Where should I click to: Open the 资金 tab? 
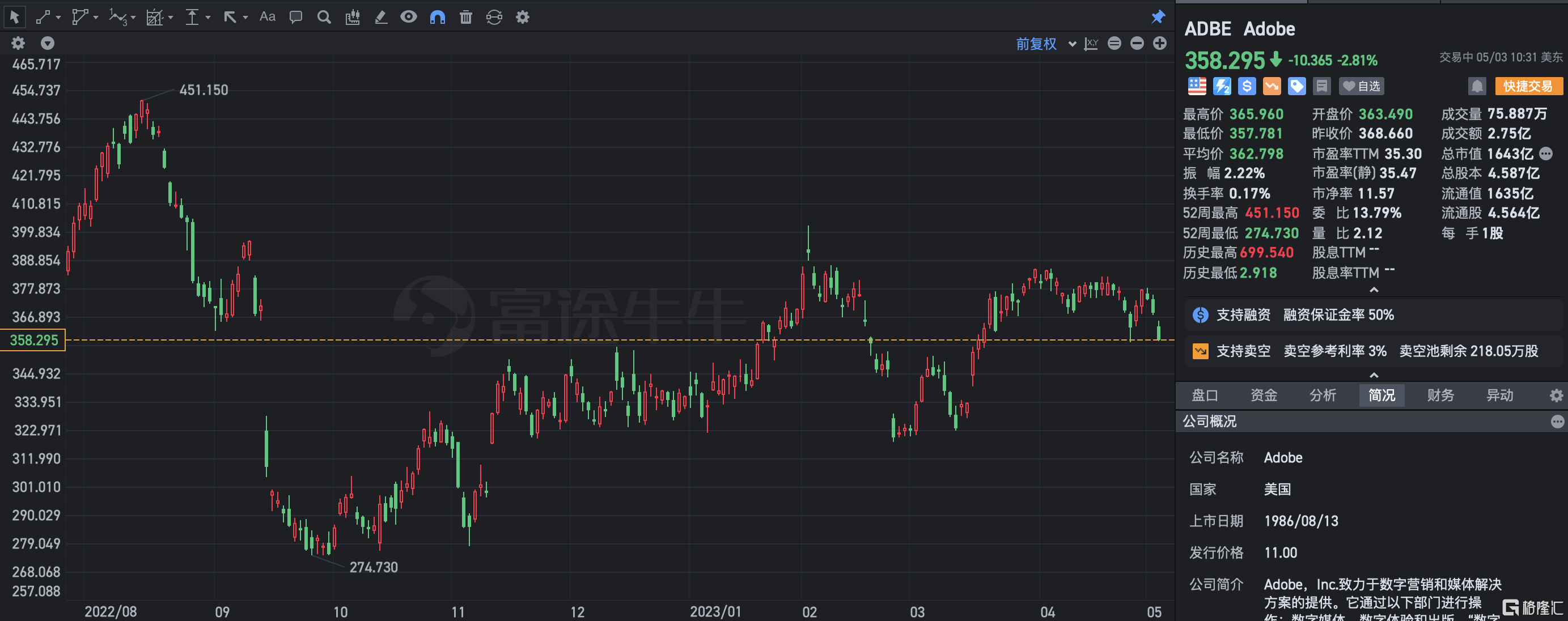[x=1264, y=395]
